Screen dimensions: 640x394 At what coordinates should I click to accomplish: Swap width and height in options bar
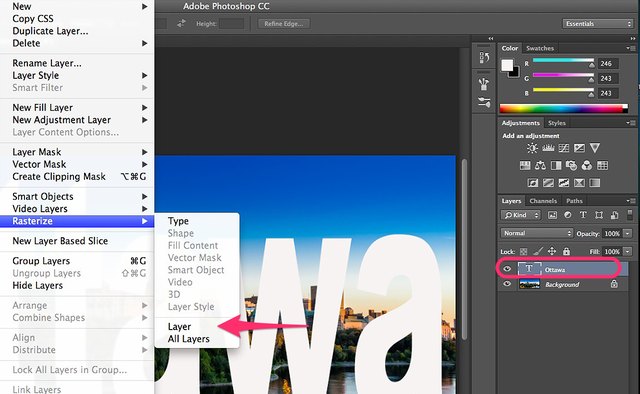point(181,24)
